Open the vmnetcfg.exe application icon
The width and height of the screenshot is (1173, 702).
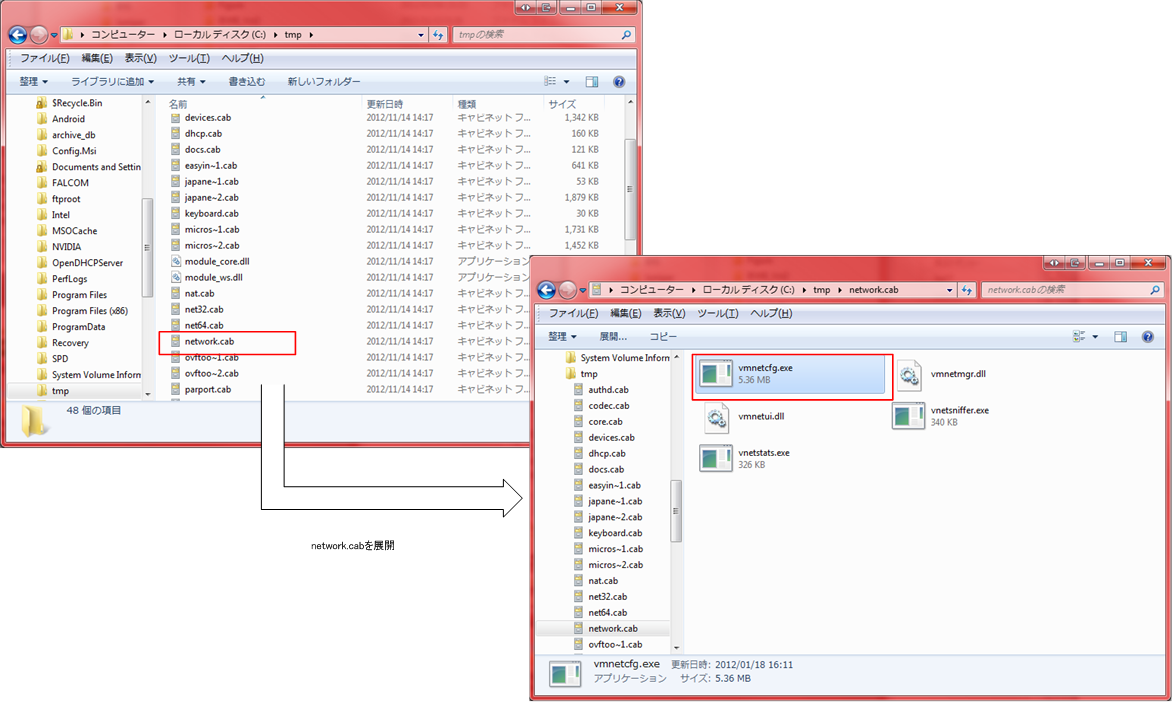(x=715, y=375)
